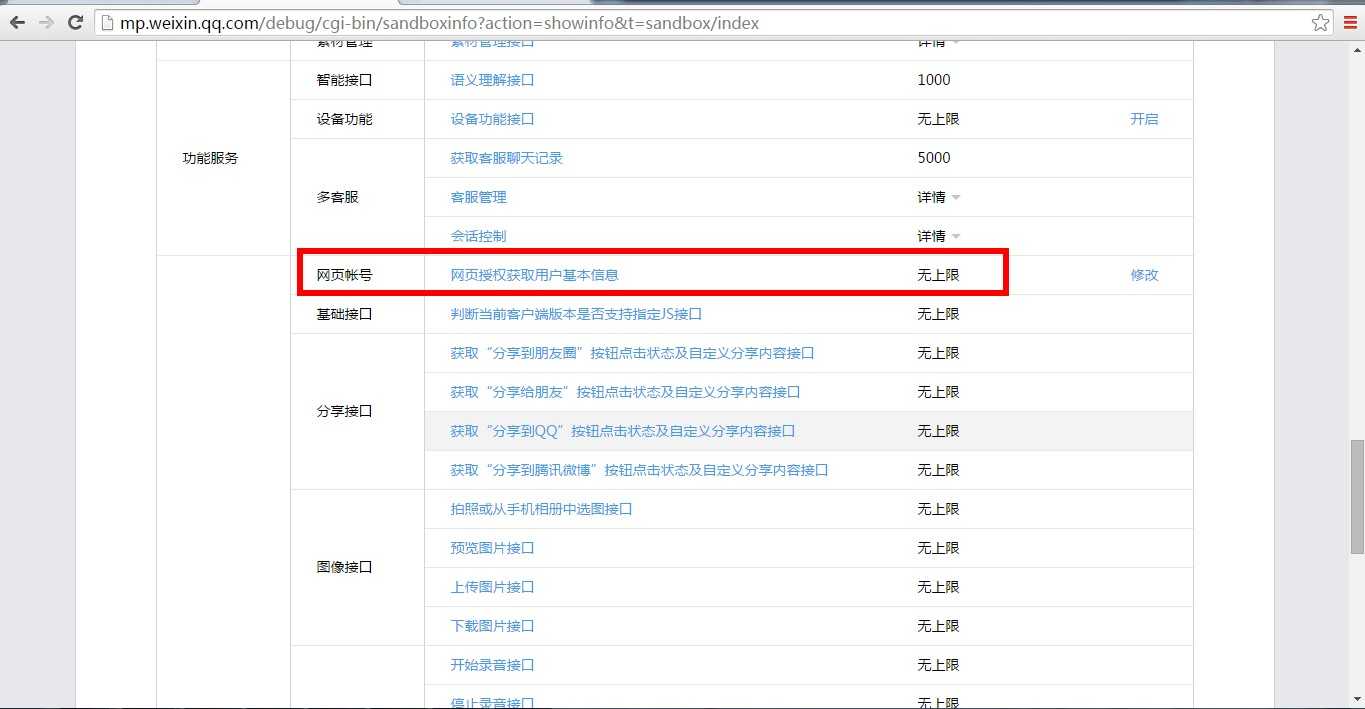The height and width of the screenshot is (709, 1365).
Task: Open the 客服管理 link
Action: [x=478, y=197]
